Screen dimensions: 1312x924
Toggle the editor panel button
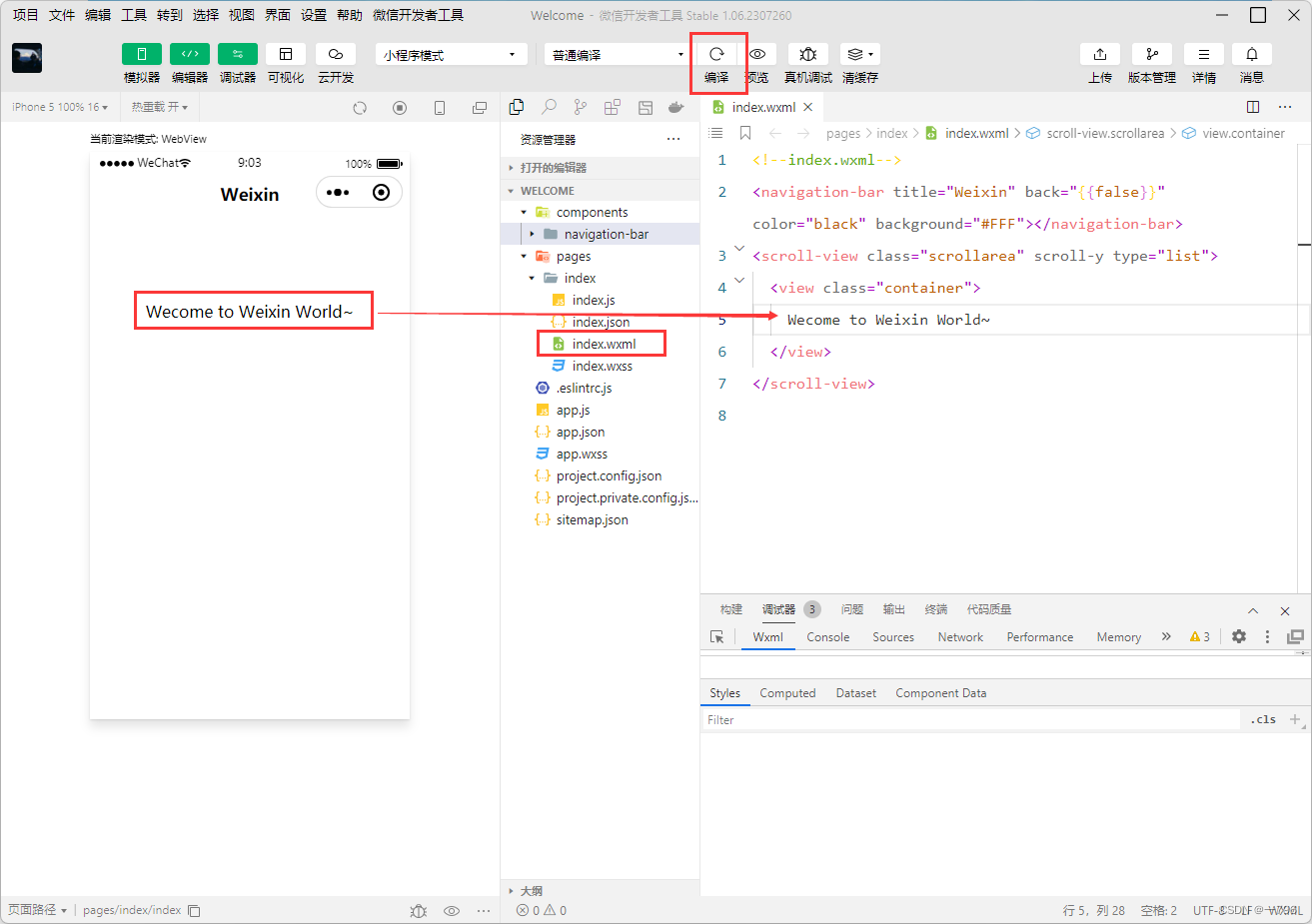[190, 54]
